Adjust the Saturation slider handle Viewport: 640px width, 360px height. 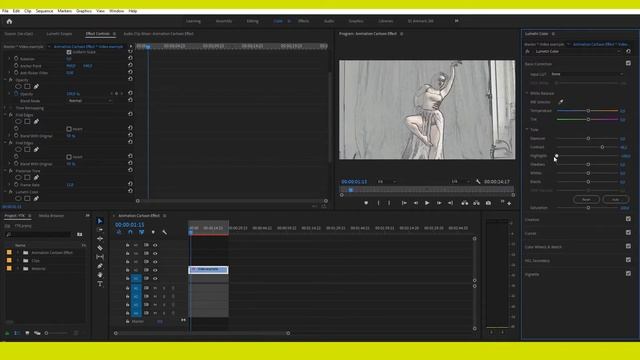588,208
